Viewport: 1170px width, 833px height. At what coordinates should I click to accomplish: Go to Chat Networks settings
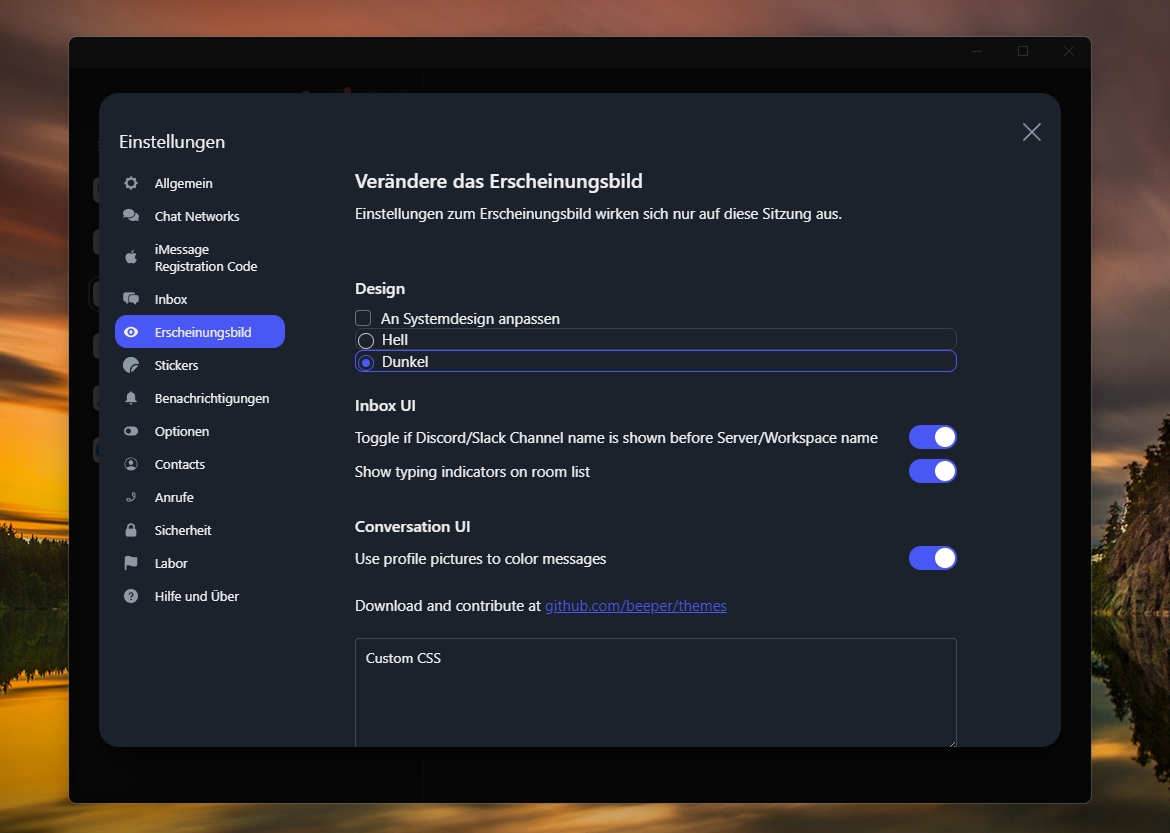pos(200,216)
